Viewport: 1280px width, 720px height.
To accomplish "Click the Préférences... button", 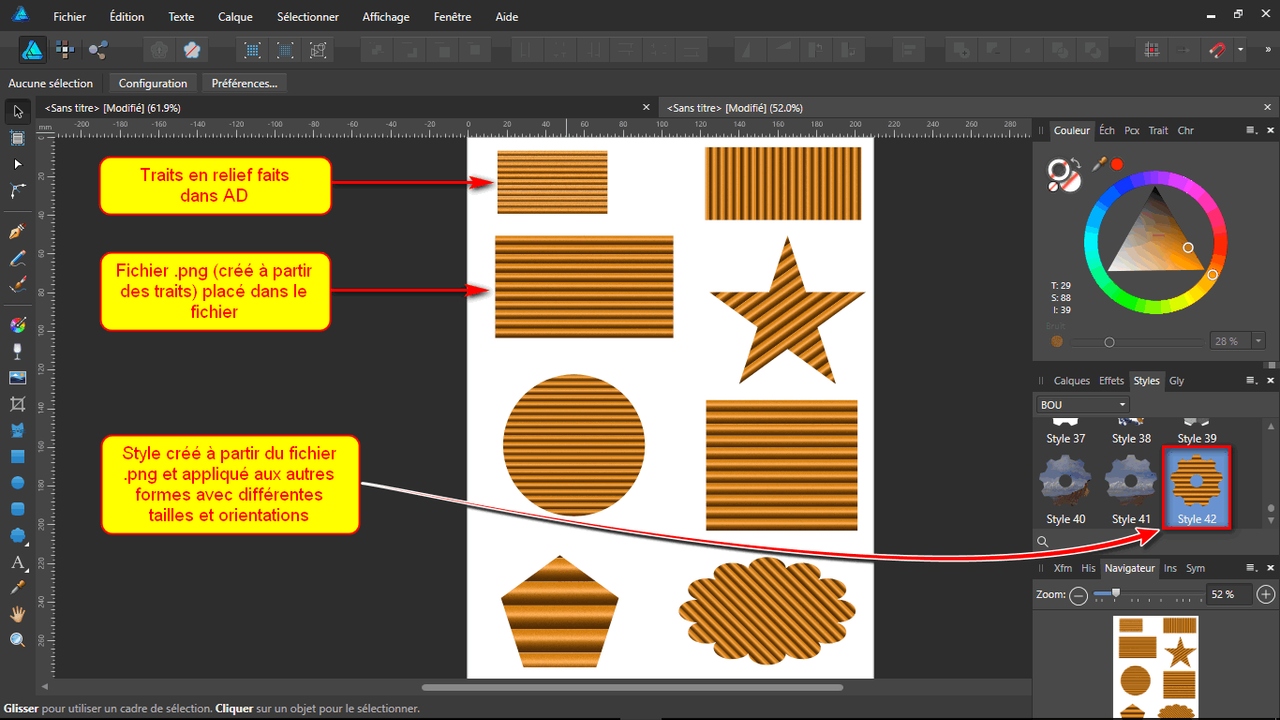I will point(244,83).
